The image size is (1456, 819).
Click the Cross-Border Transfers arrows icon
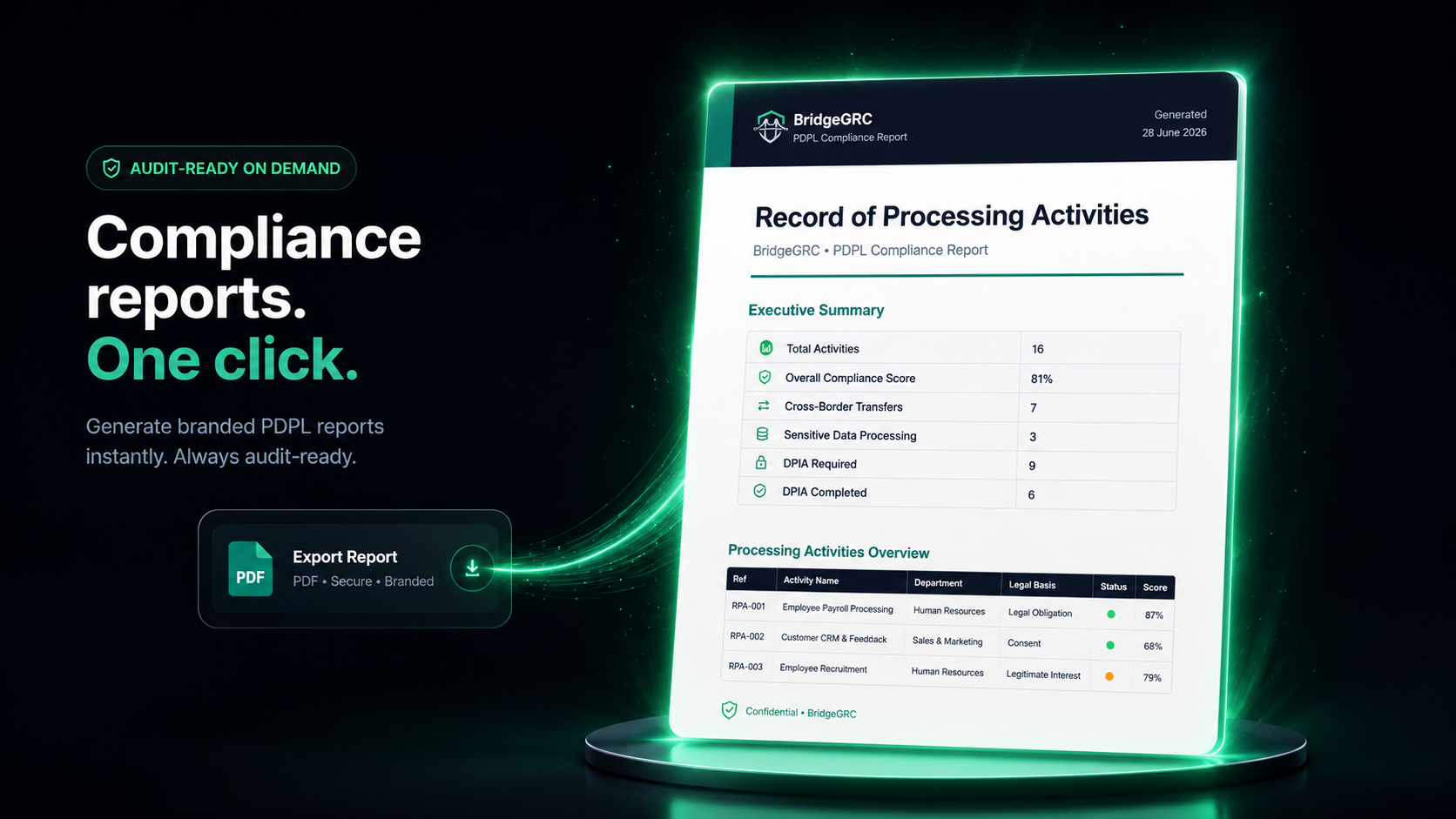[764, 406]
